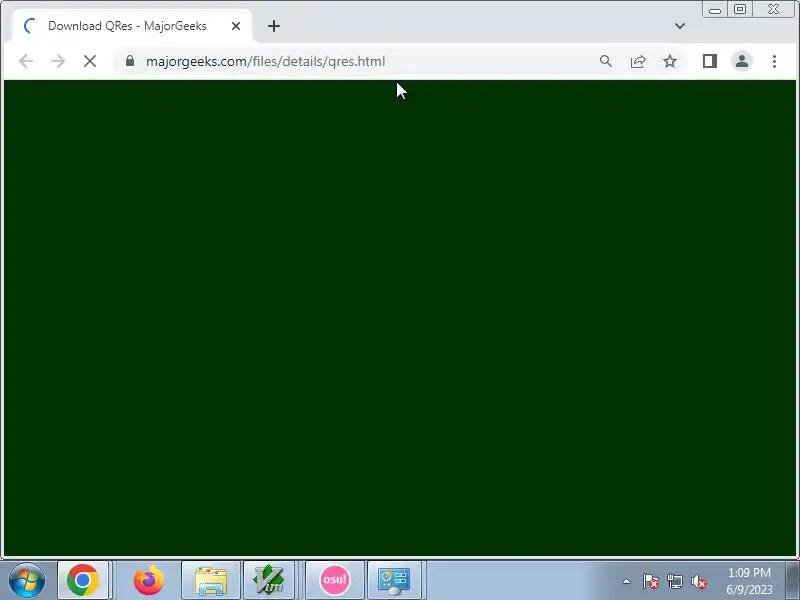Launch Vim from the taskbar
The width and height of the screenshot is (800, 600).
(x=269, y=580)
